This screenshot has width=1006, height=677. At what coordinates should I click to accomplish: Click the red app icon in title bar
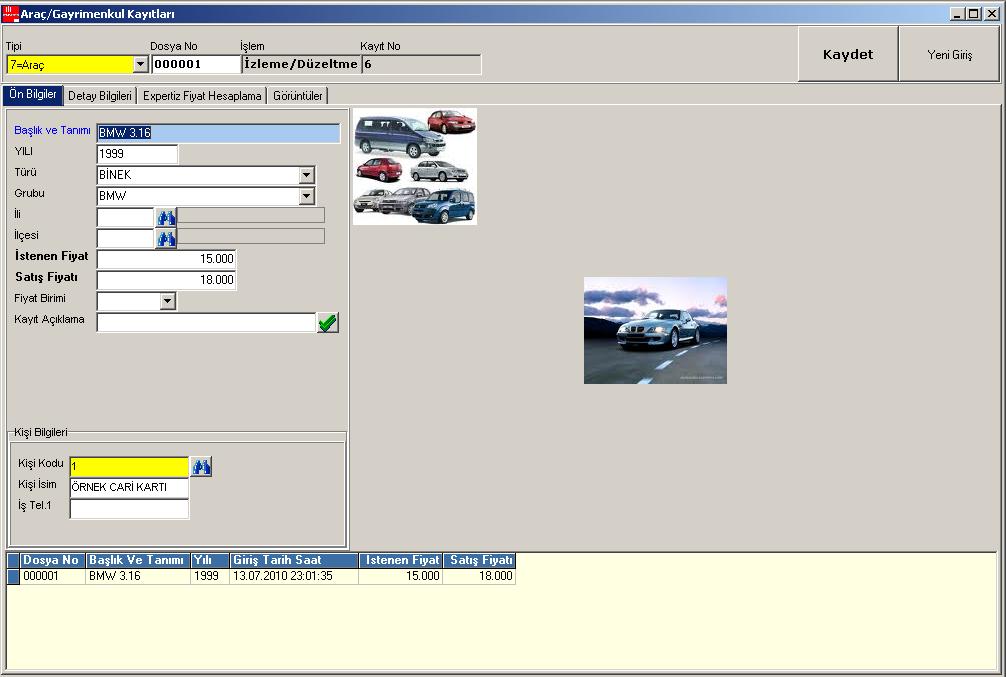click(x=10, y=14)
